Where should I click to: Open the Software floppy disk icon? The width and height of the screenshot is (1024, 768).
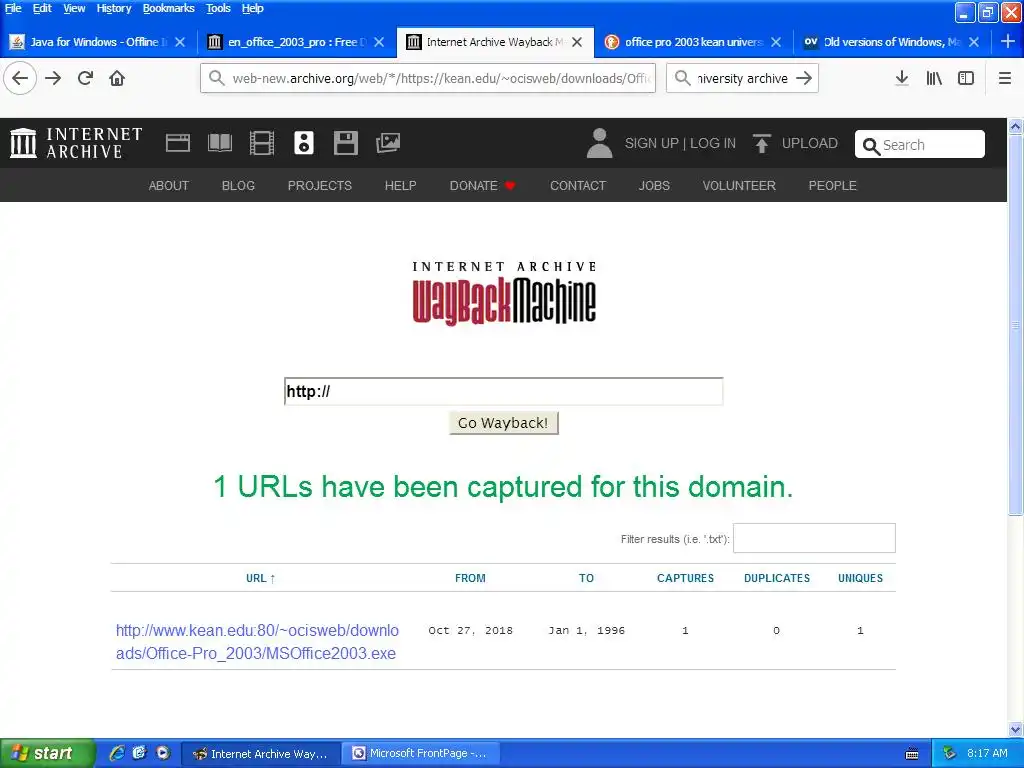point(345,143)
